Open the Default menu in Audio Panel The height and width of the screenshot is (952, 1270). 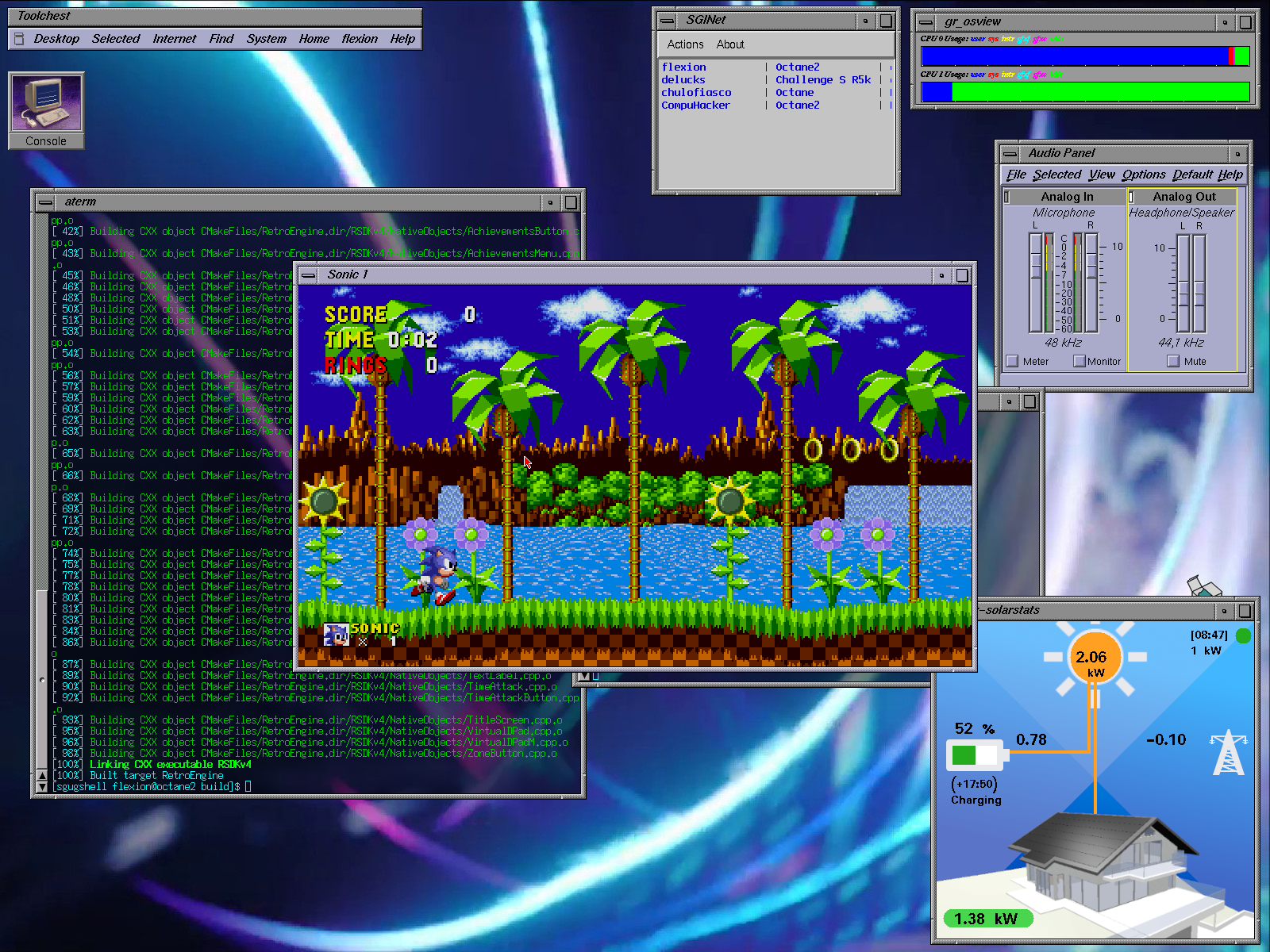(x=1192, y=175)
